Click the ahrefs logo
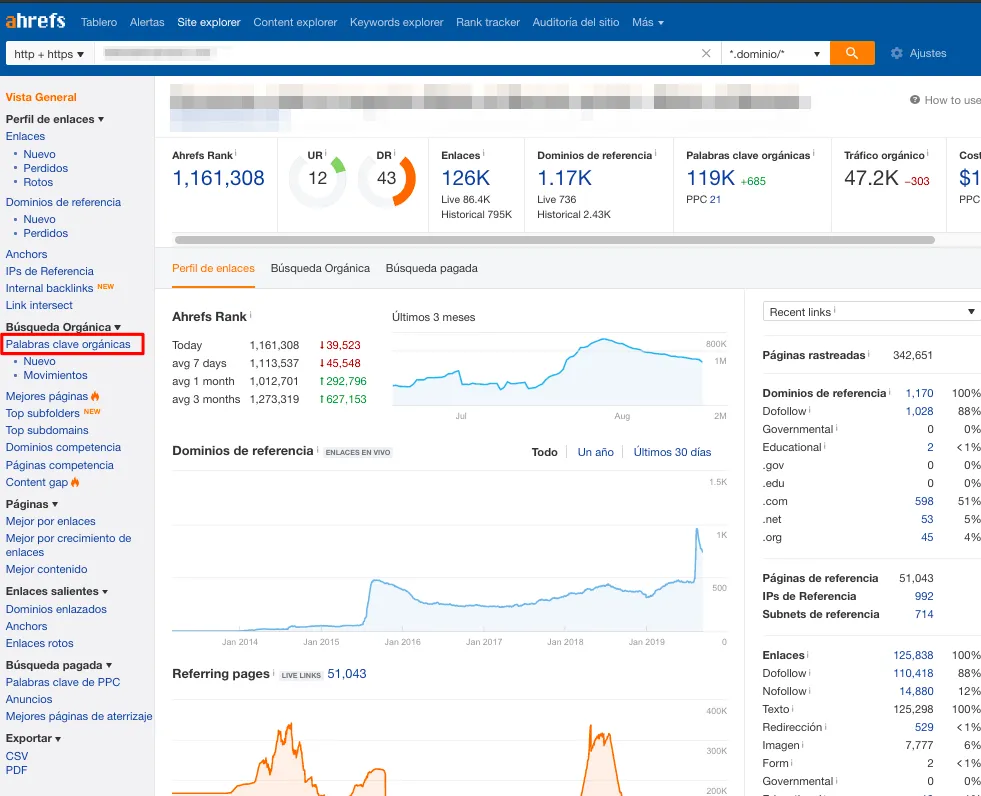The height and width of the screenshot is (796, 981). click(35, 21)
